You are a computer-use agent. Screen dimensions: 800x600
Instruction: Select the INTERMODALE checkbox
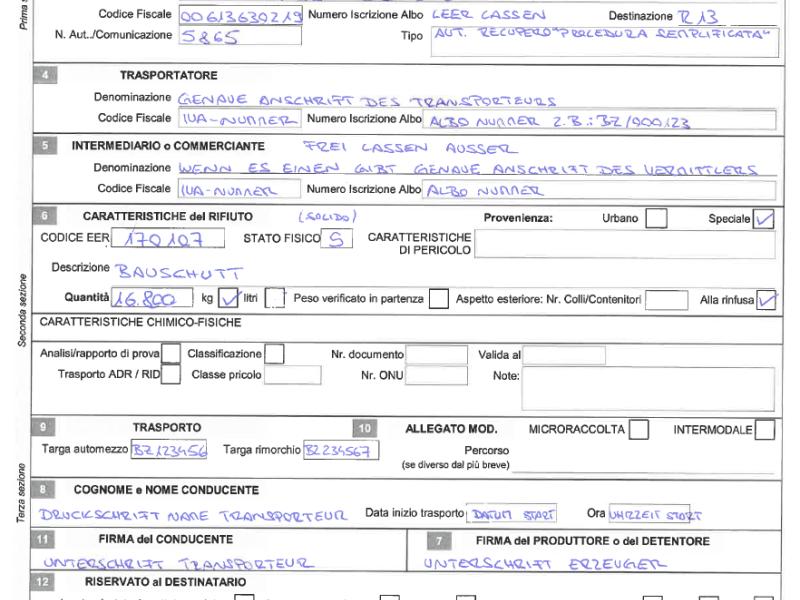pos(764,430)
